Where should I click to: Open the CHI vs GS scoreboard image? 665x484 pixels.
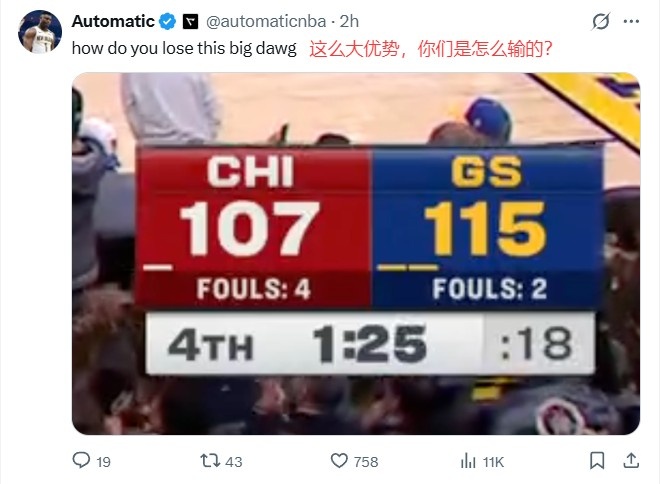[356, 254]
